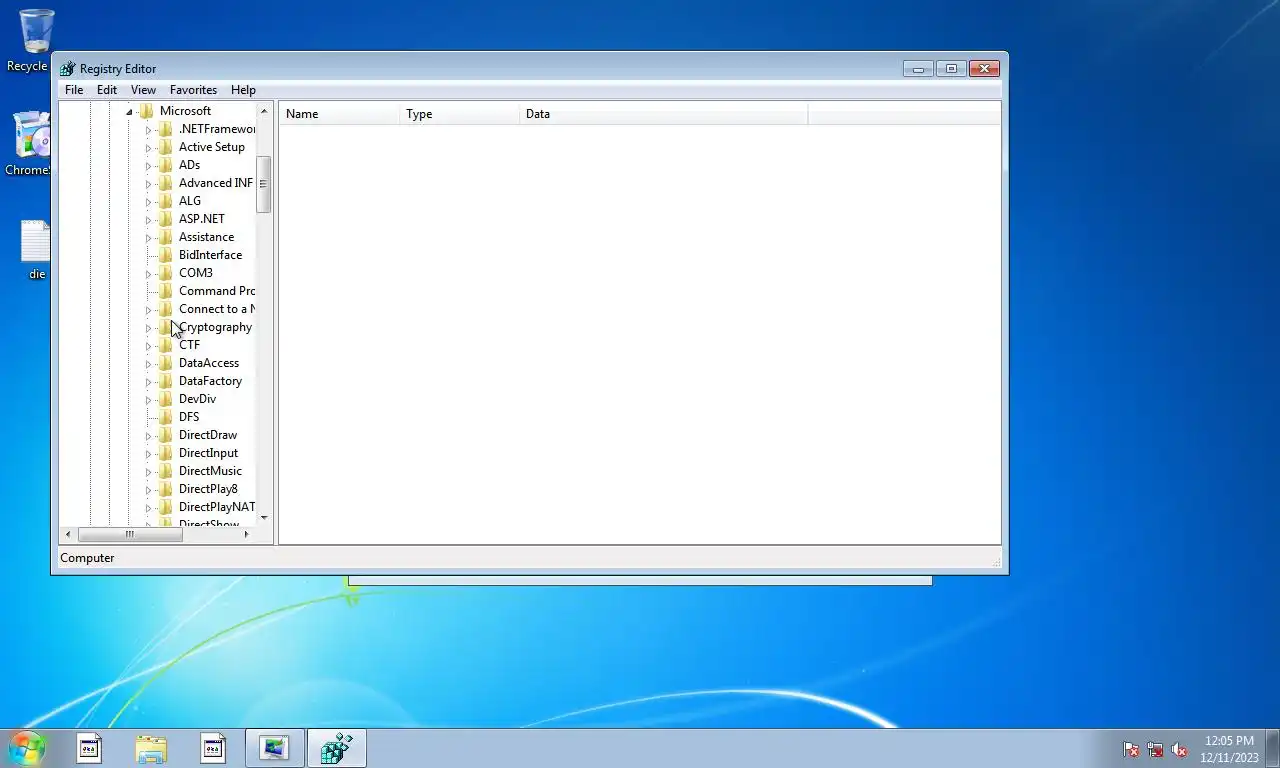
Task: Click the volume tray icon
Action: pos(1179,749)
